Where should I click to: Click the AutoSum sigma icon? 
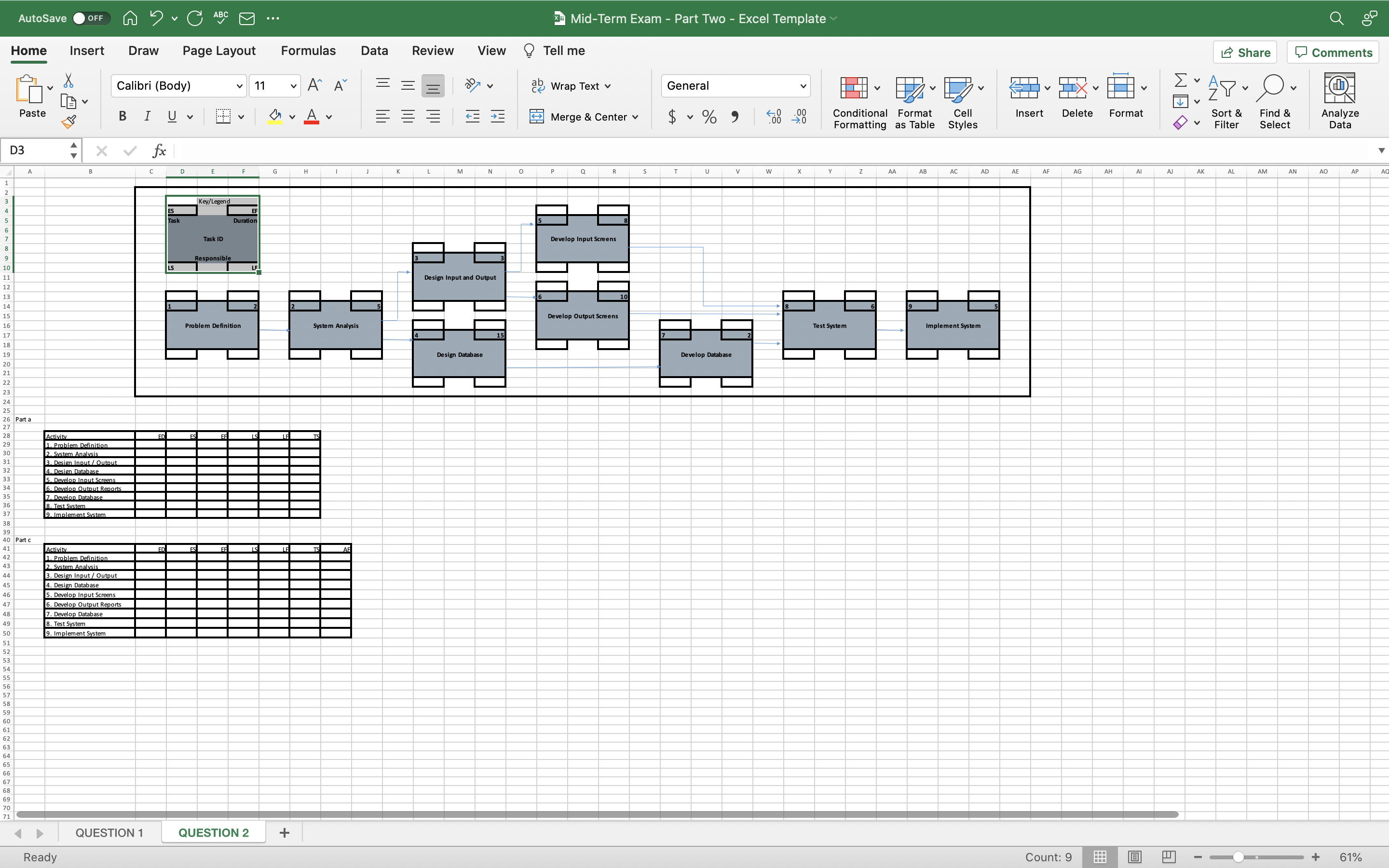coord(1180,81)
